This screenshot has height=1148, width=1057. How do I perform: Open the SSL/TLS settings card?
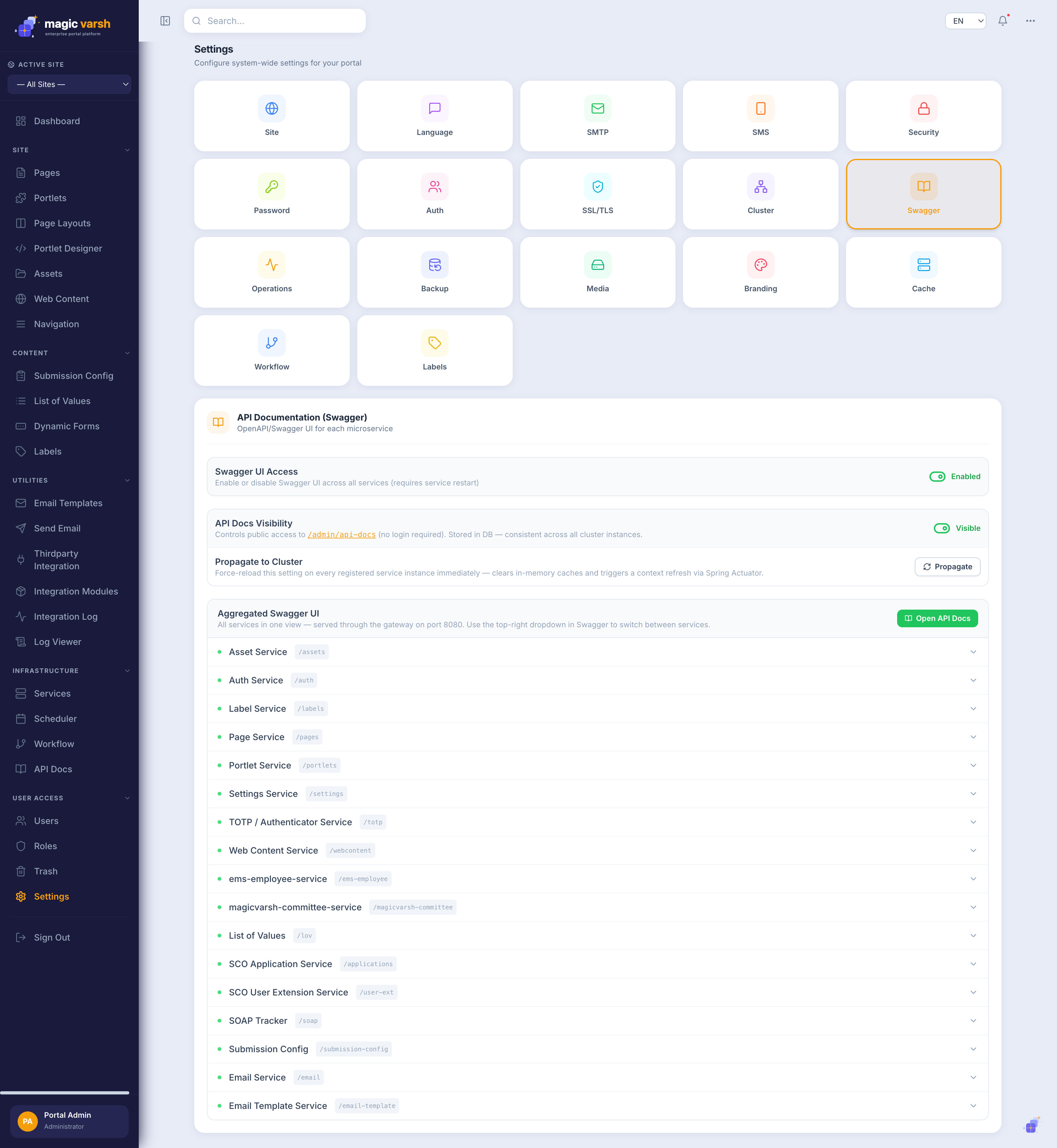point(598,194)
